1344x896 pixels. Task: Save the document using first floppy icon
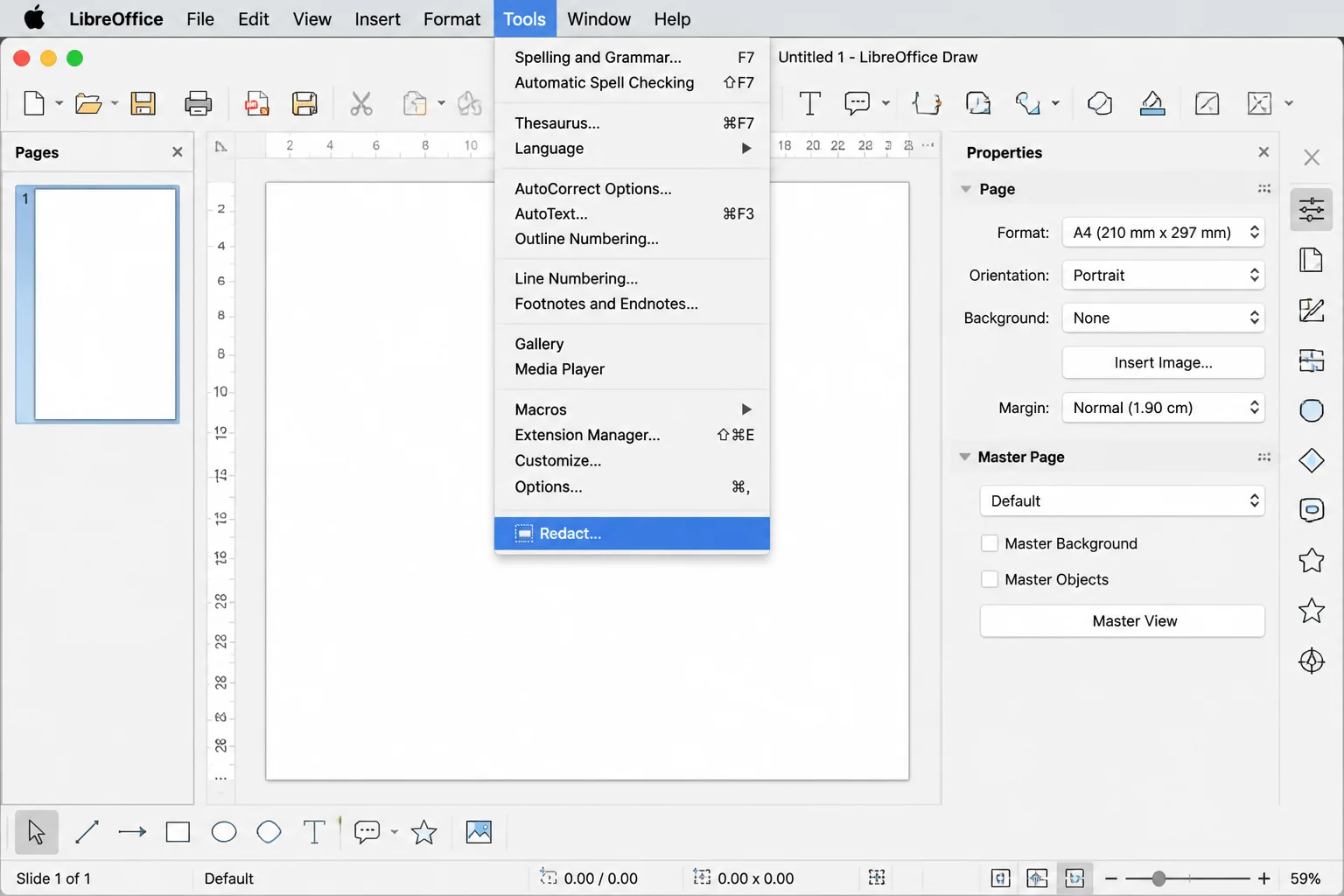point(143,103)
